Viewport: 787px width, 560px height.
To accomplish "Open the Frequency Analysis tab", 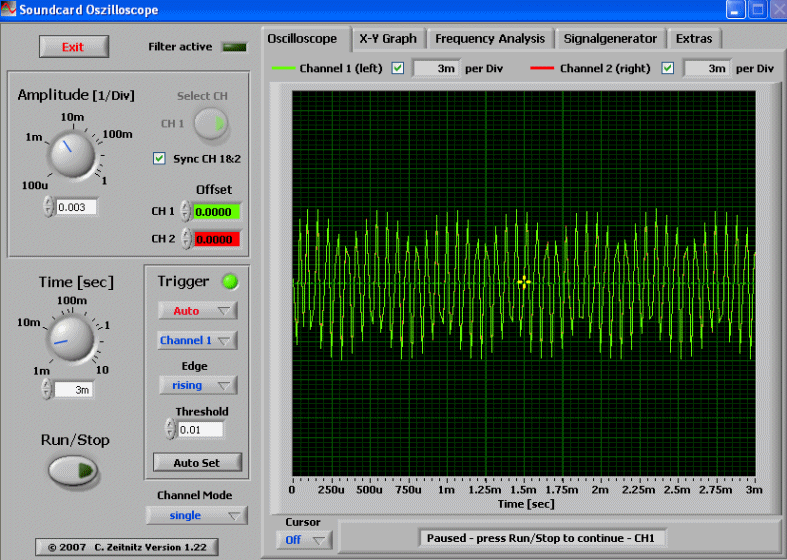I will [490, 39].
